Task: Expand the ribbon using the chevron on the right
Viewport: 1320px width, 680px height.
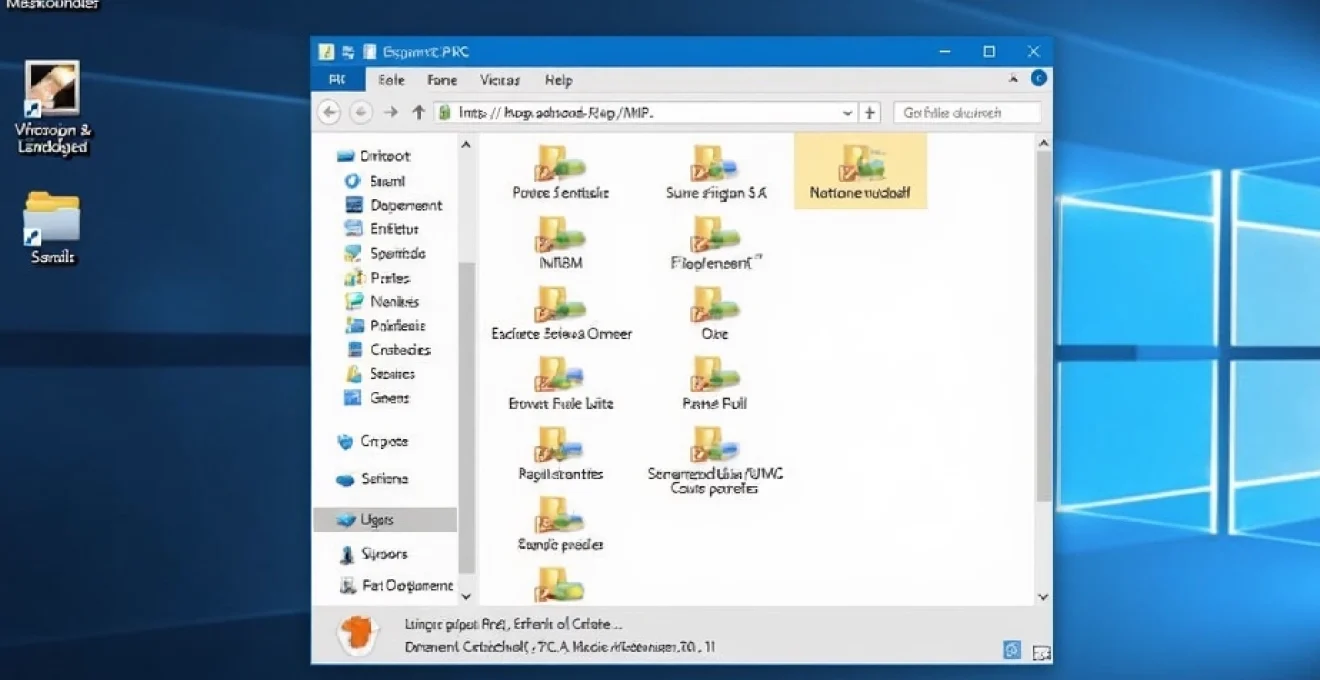Action: (x=1013, y=78)
